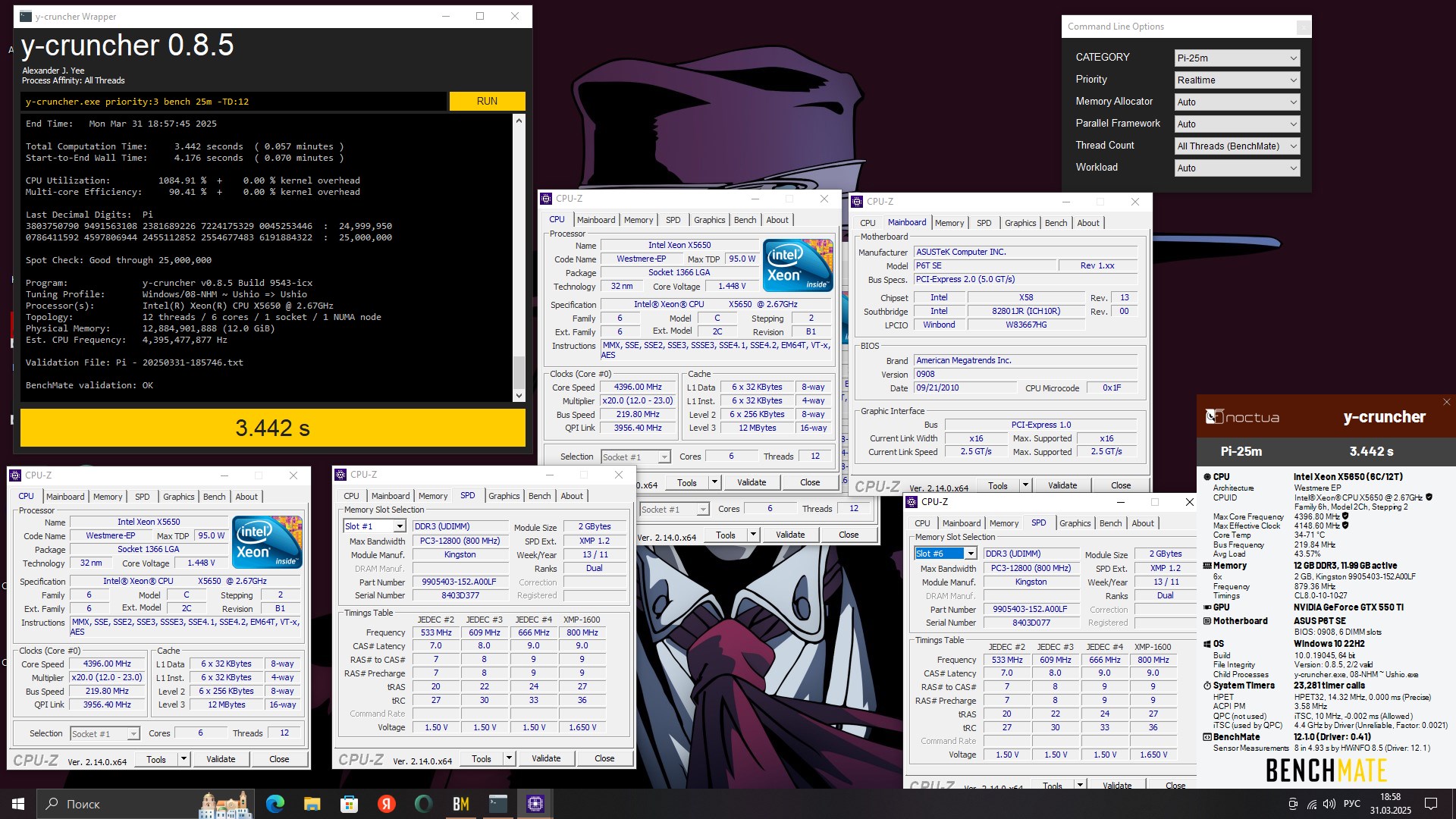
Task: Open the Thread Count dropdown
Action: (1237, 146)
